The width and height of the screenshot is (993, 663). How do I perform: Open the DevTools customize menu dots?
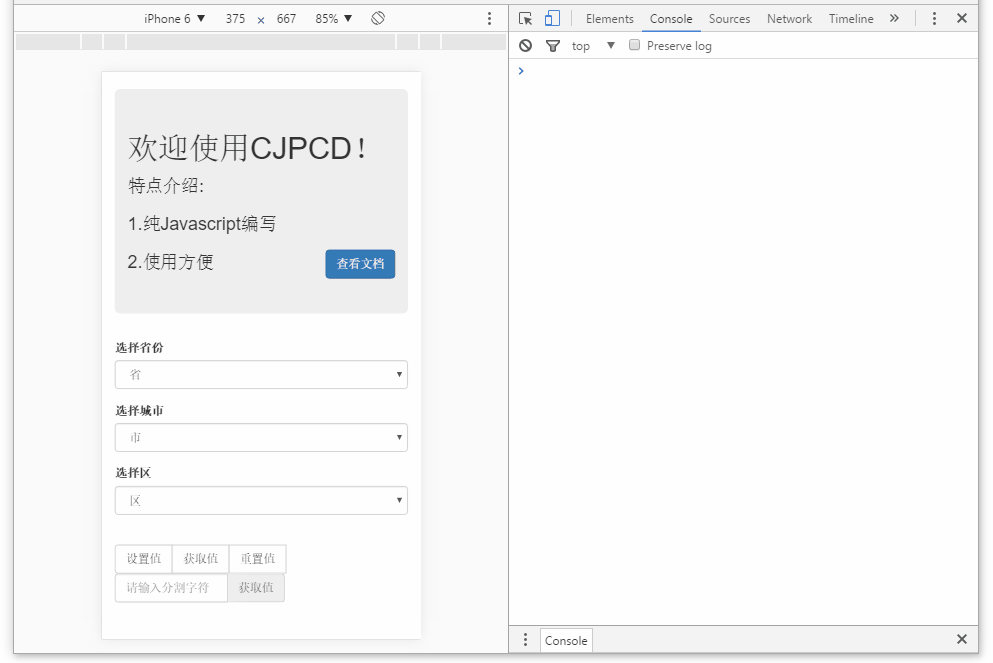(934, 18)
